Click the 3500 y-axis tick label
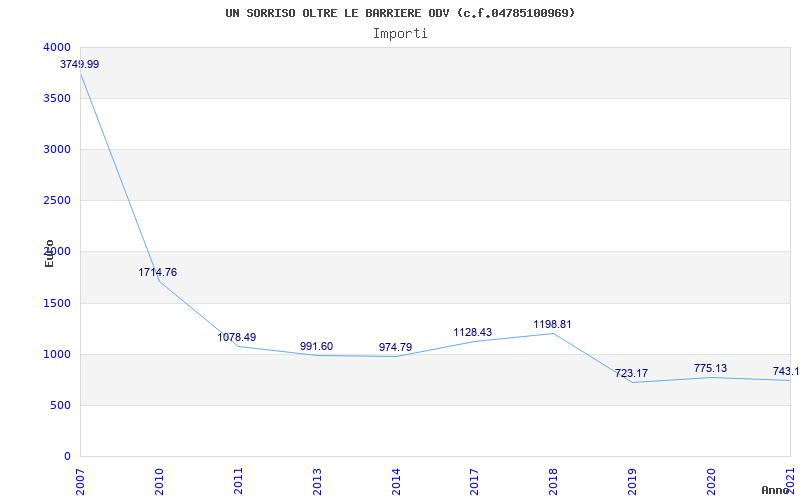 coord(57,98)
